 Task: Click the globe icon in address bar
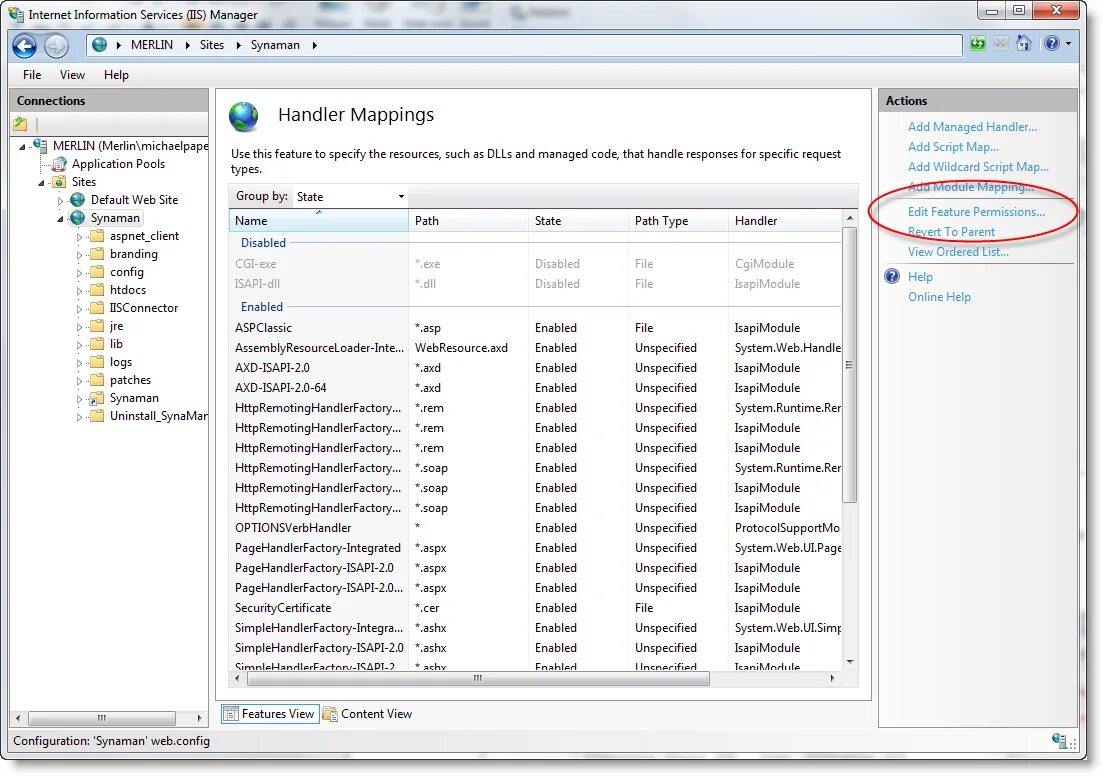point(100,45)
